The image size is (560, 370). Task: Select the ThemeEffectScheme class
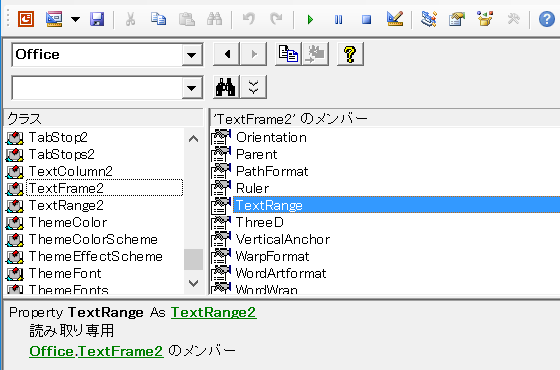coord(96,256)
